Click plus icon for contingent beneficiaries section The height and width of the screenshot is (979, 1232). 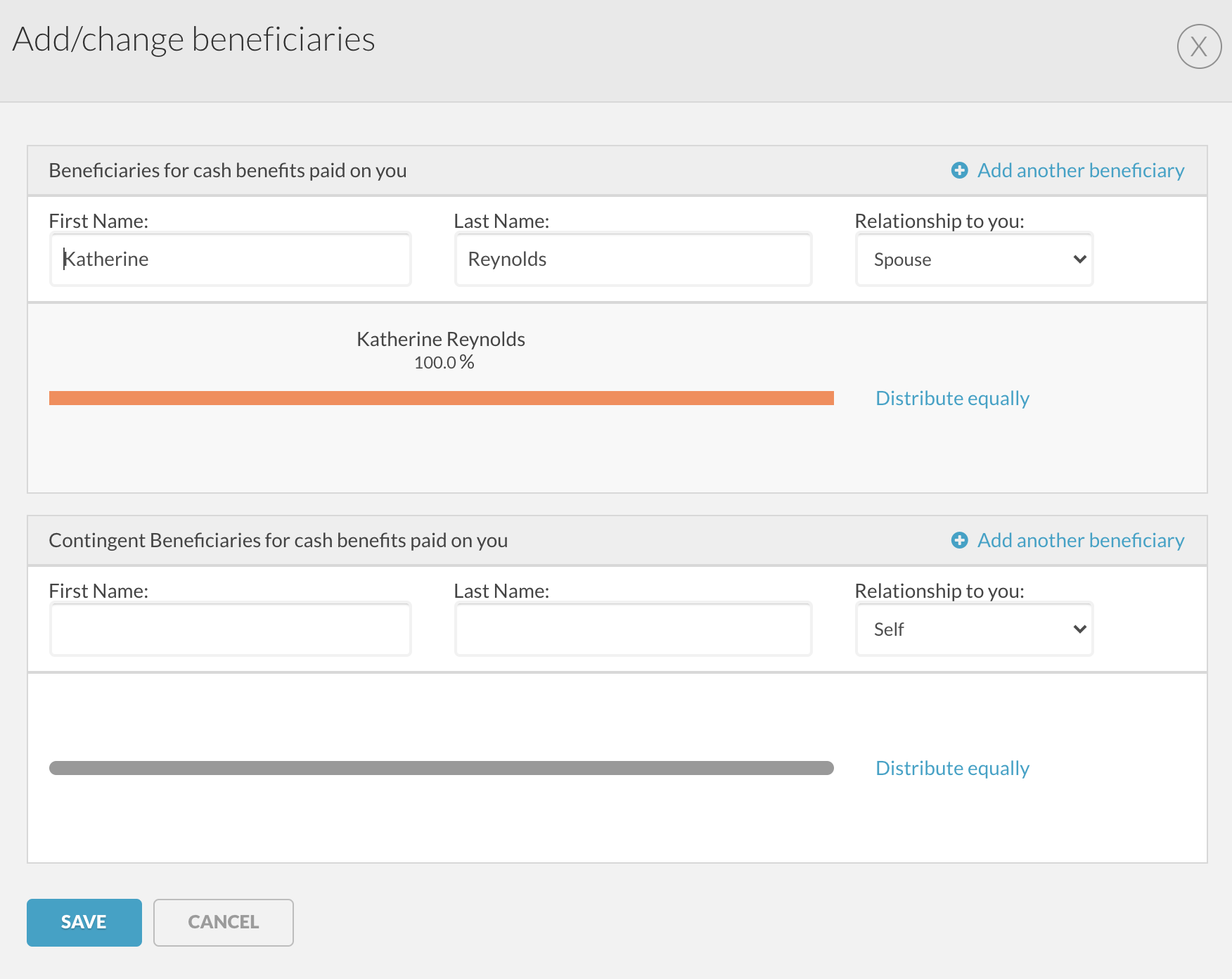pos(959,540)
